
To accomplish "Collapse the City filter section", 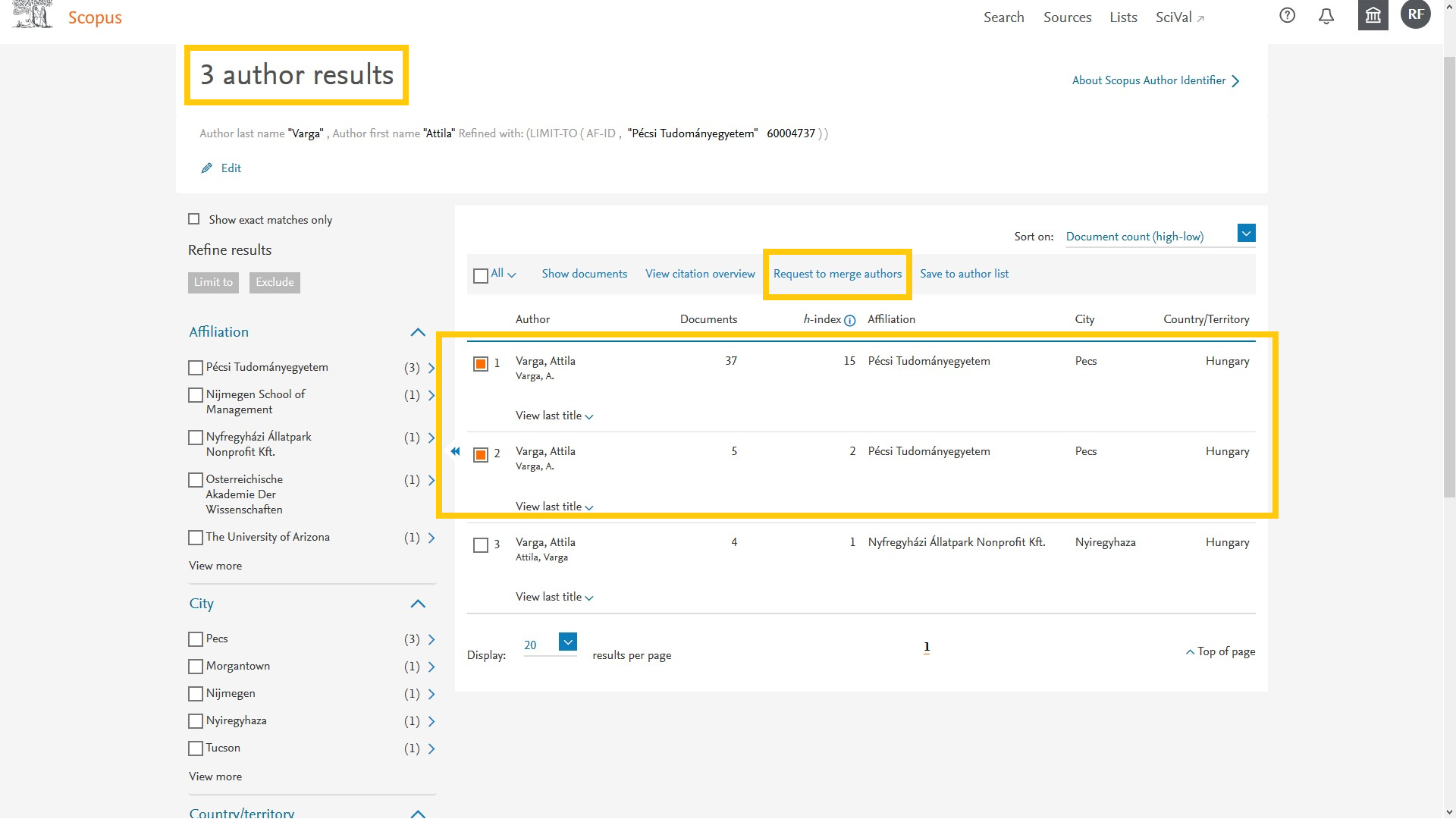I will [x=418, y=604].
